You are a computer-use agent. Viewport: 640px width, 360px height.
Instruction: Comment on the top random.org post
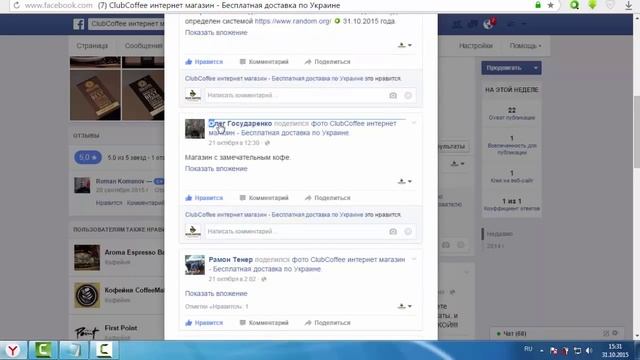[264, 62]
